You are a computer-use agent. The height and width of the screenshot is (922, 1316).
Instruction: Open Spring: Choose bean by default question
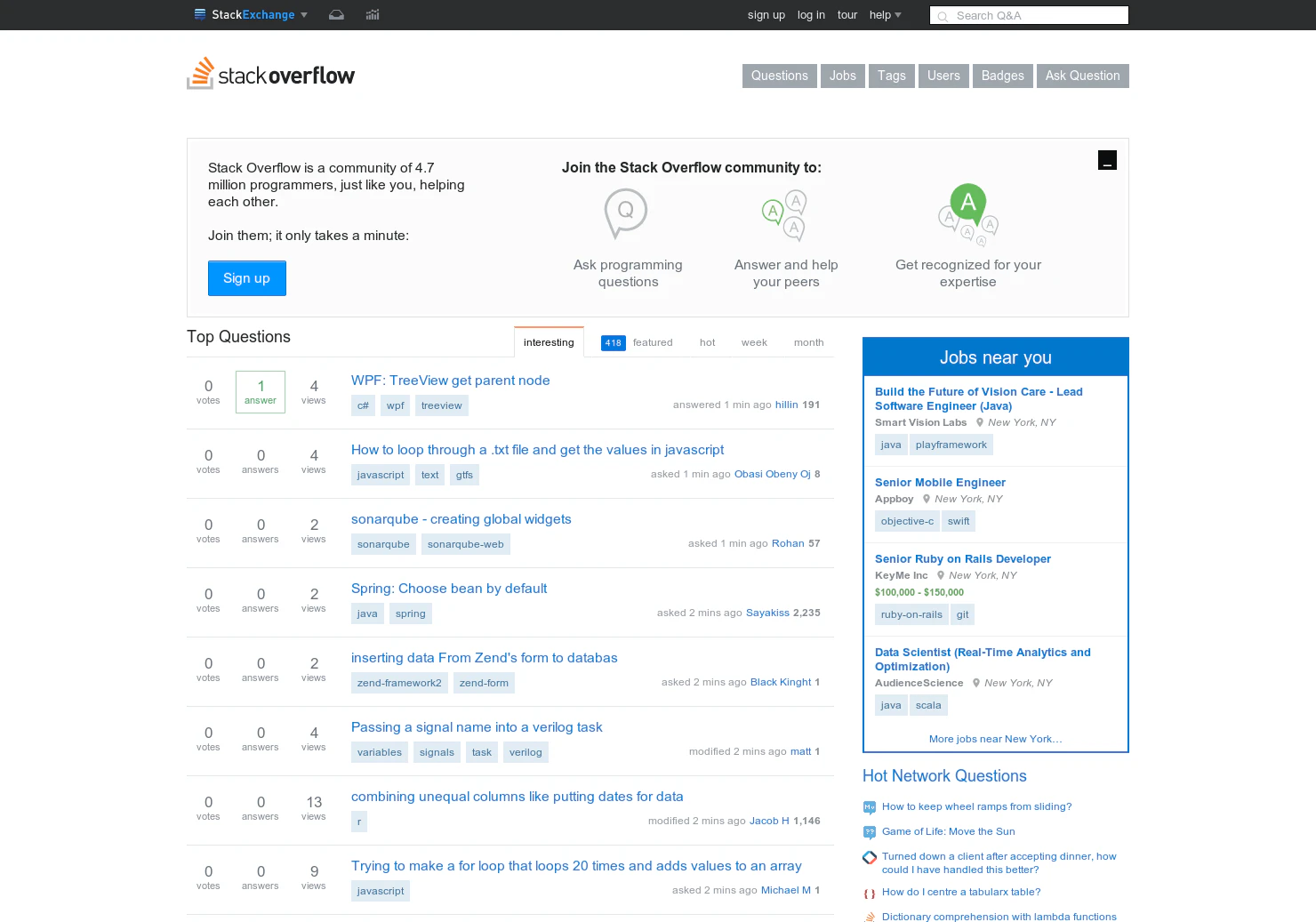pos(449,589)
